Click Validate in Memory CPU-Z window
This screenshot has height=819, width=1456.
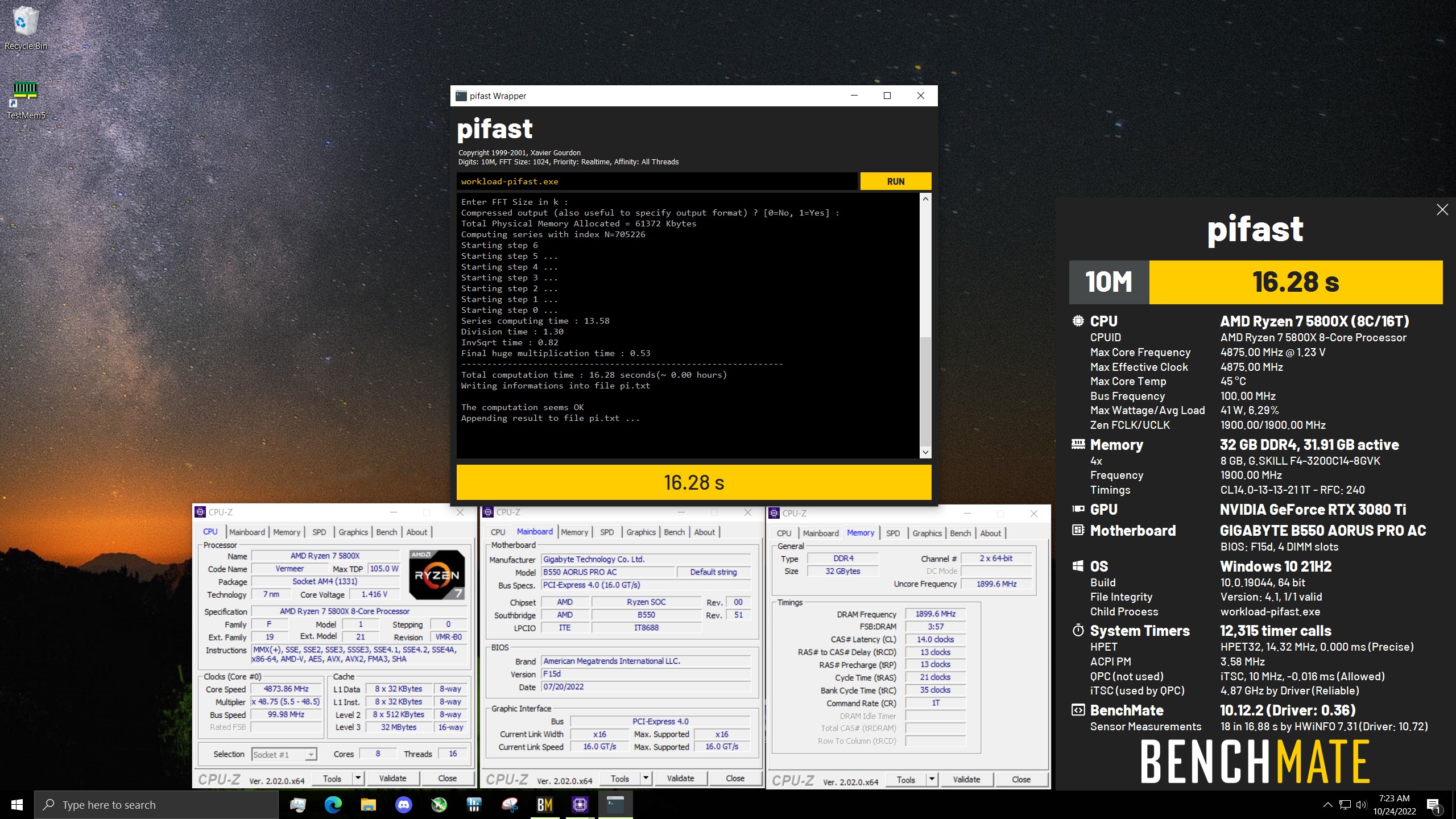[x=966, y=779]
